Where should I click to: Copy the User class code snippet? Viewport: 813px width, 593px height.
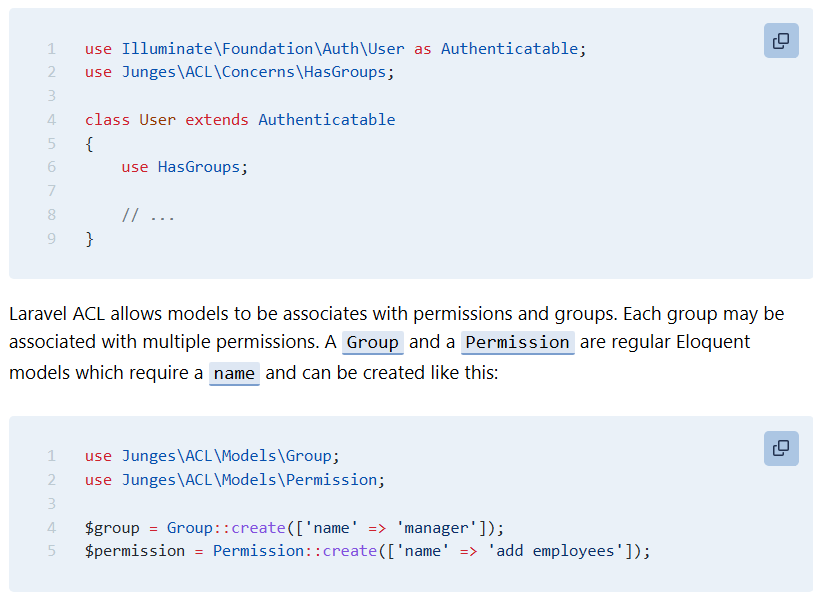[x=781, y=41]
